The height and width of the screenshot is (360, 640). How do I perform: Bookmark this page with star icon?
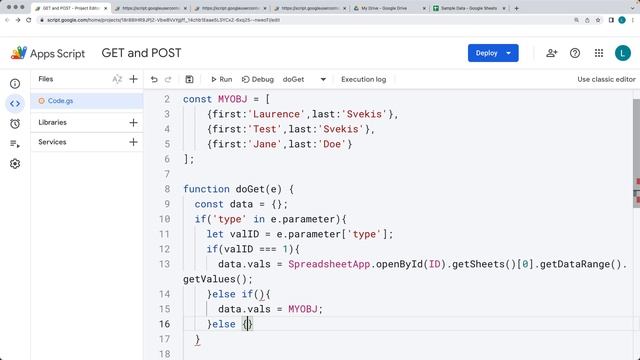tap(598, 20)
